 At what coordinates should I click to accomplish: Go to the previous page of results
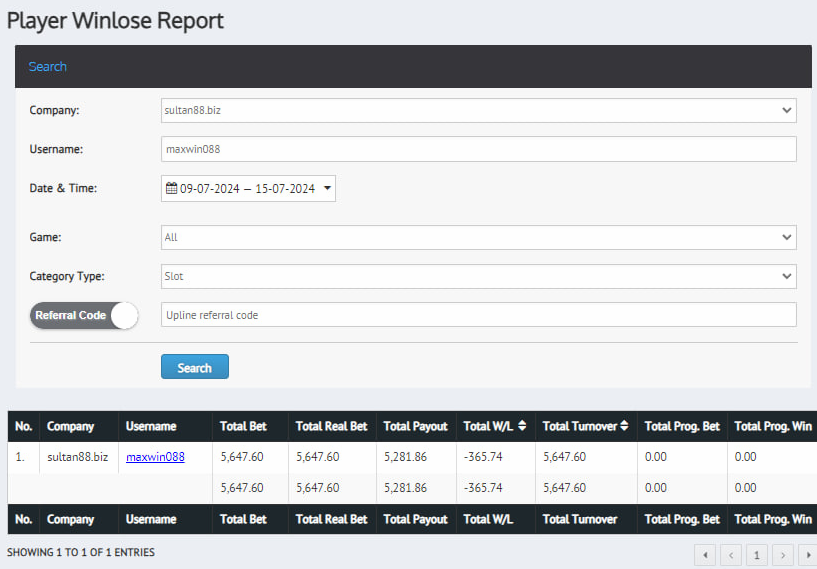click(731, 555)
